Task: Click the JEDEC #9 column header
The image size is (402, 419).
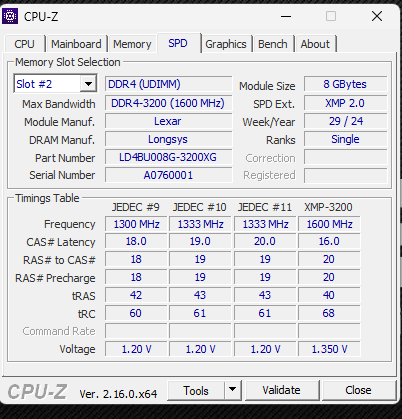Action: (136, 207)
